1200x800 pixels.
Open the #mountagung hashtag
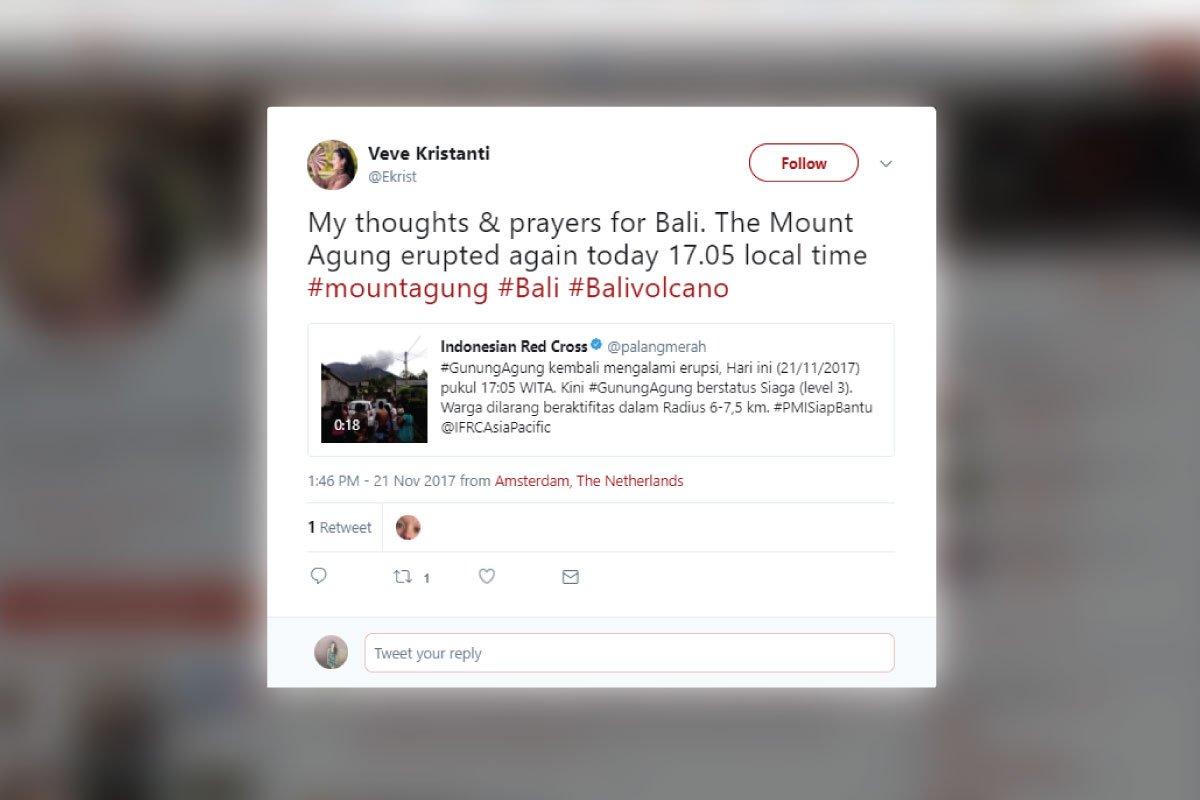pos(398,288)
